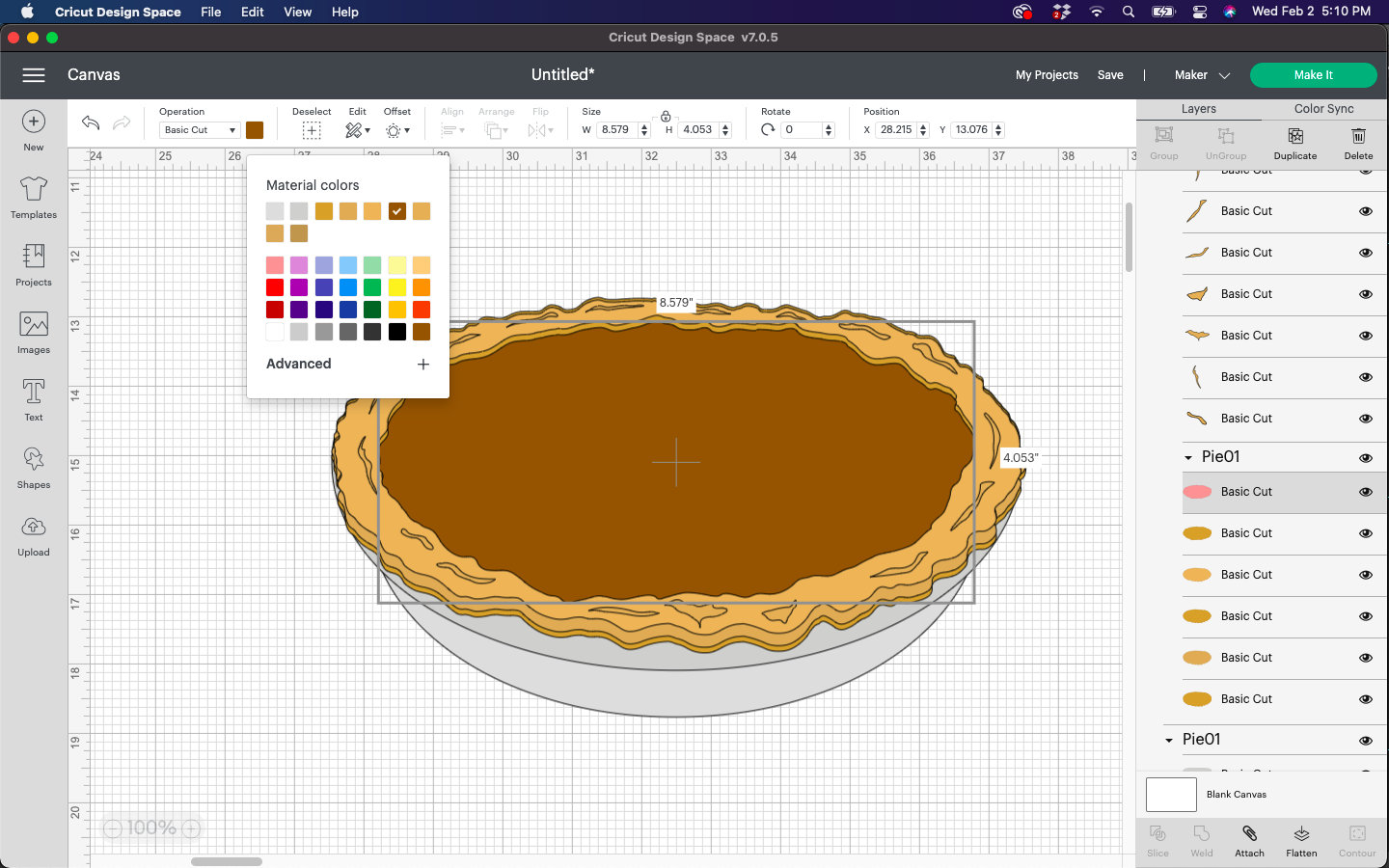The height and width of the screenshot is (868, 1389).
Task: Click the Save link
Action: point(1110,74)
